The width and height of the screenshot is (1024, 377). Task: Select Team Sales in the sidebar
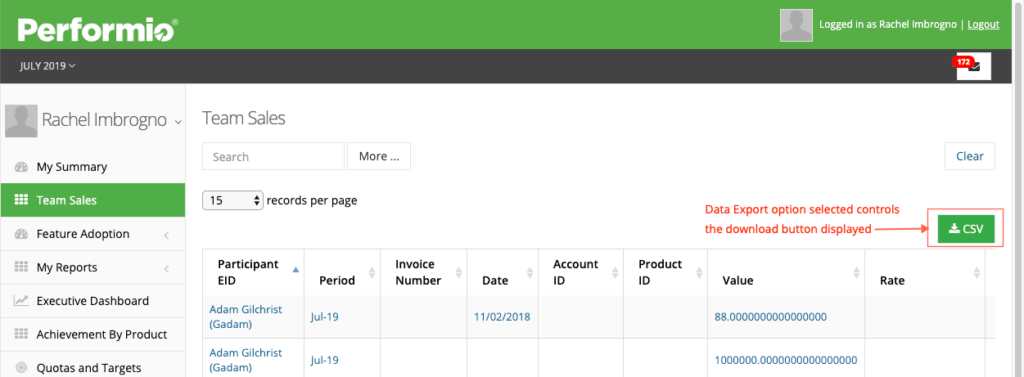click(x=93, y=201)
